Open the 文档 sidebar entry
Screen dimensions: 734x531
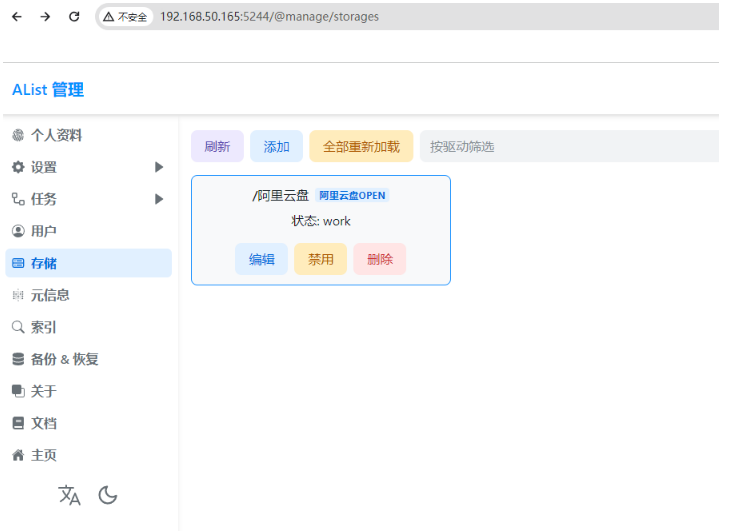pos(44,423)
